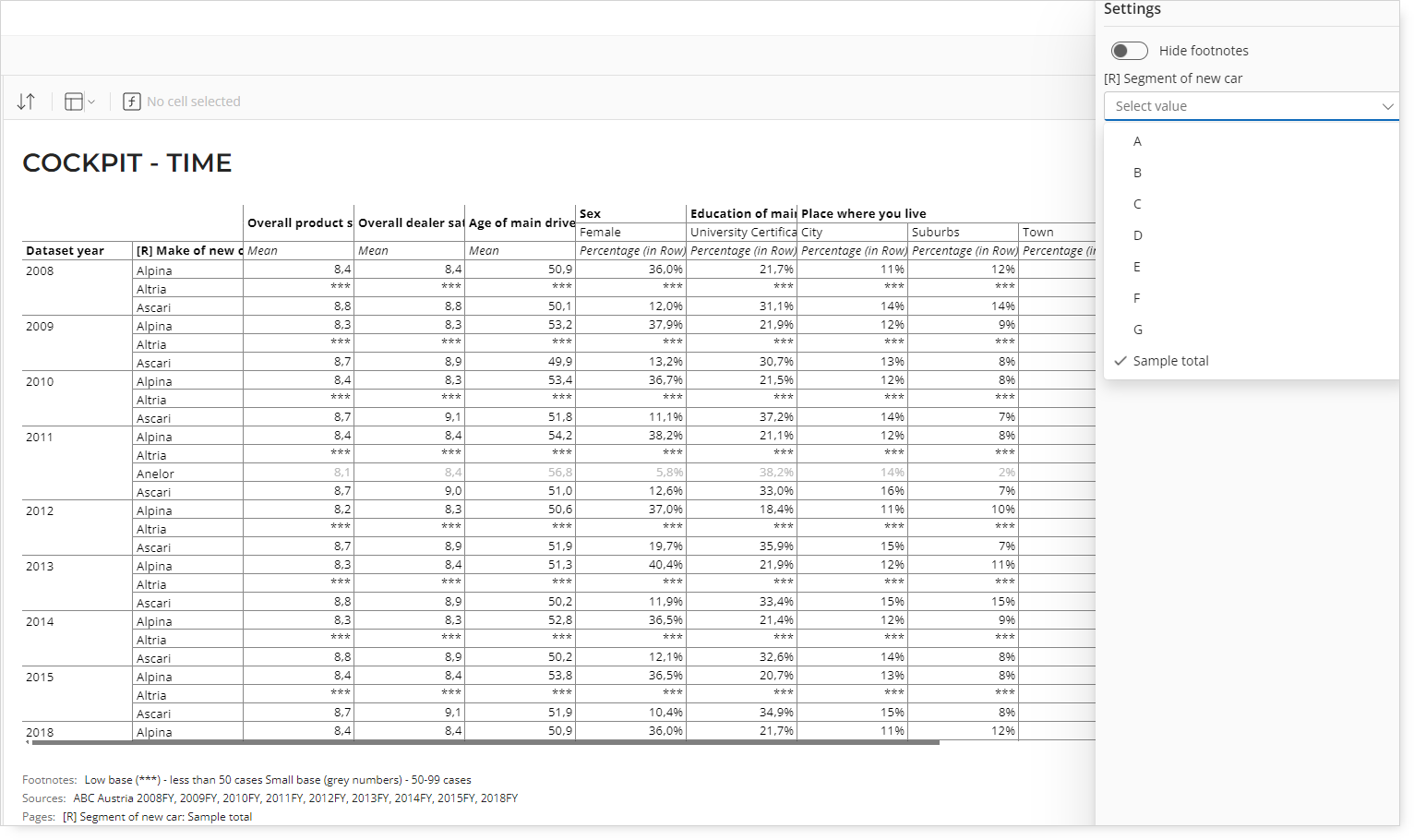Click the Place where you live header
1414x840 pixels.
click(946, 214)
